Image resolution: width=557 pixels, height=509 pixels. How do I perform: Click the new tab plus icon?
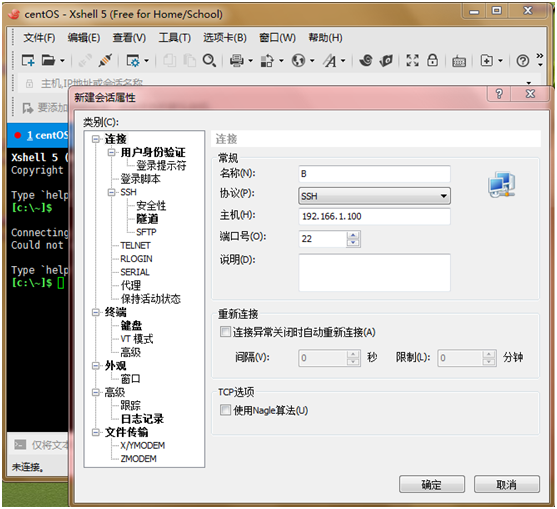pyautogui.click(x=487, y=61)
